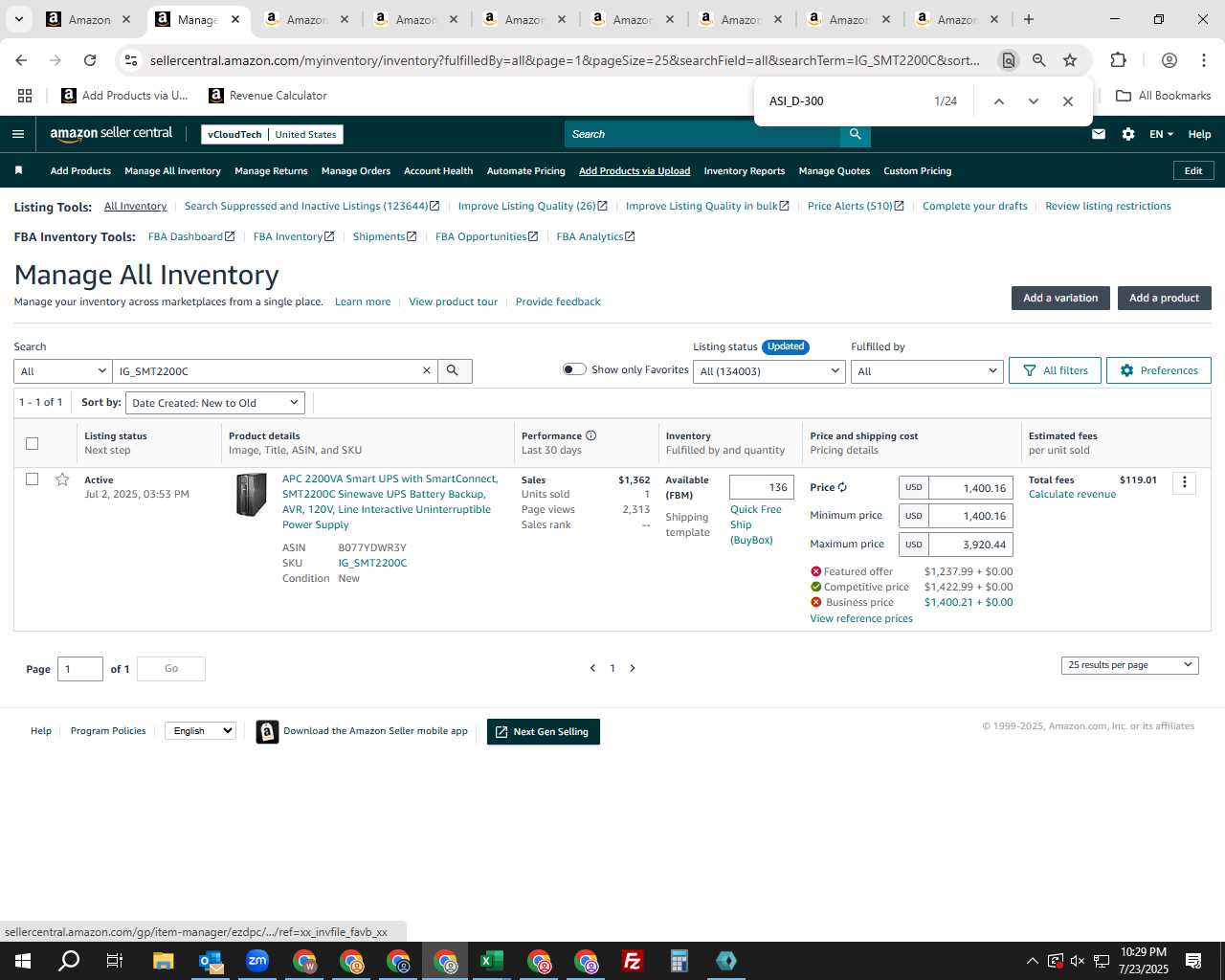Open the SKU IG_SMT2200C link
Image resolution: width=1225 pixels, height=980 pixels.
click(372, 563)
